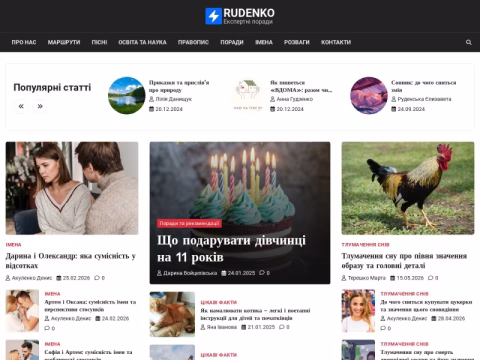Click kissing couple thumbnail beside Артем і Оксана
Image resolution: width=480 pixels, height=360 pixels.
(22, 311)
